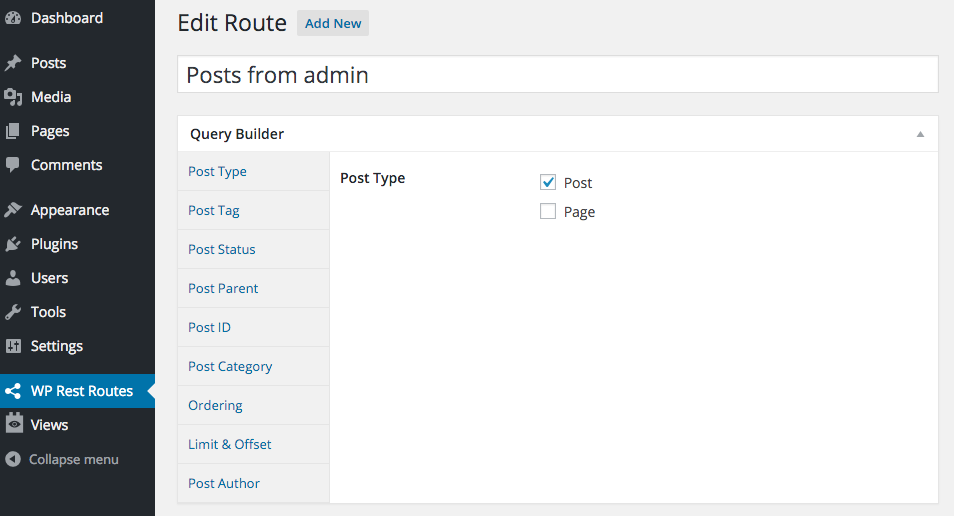Click the Pages stacked-sheets icon

click(13, 131)
